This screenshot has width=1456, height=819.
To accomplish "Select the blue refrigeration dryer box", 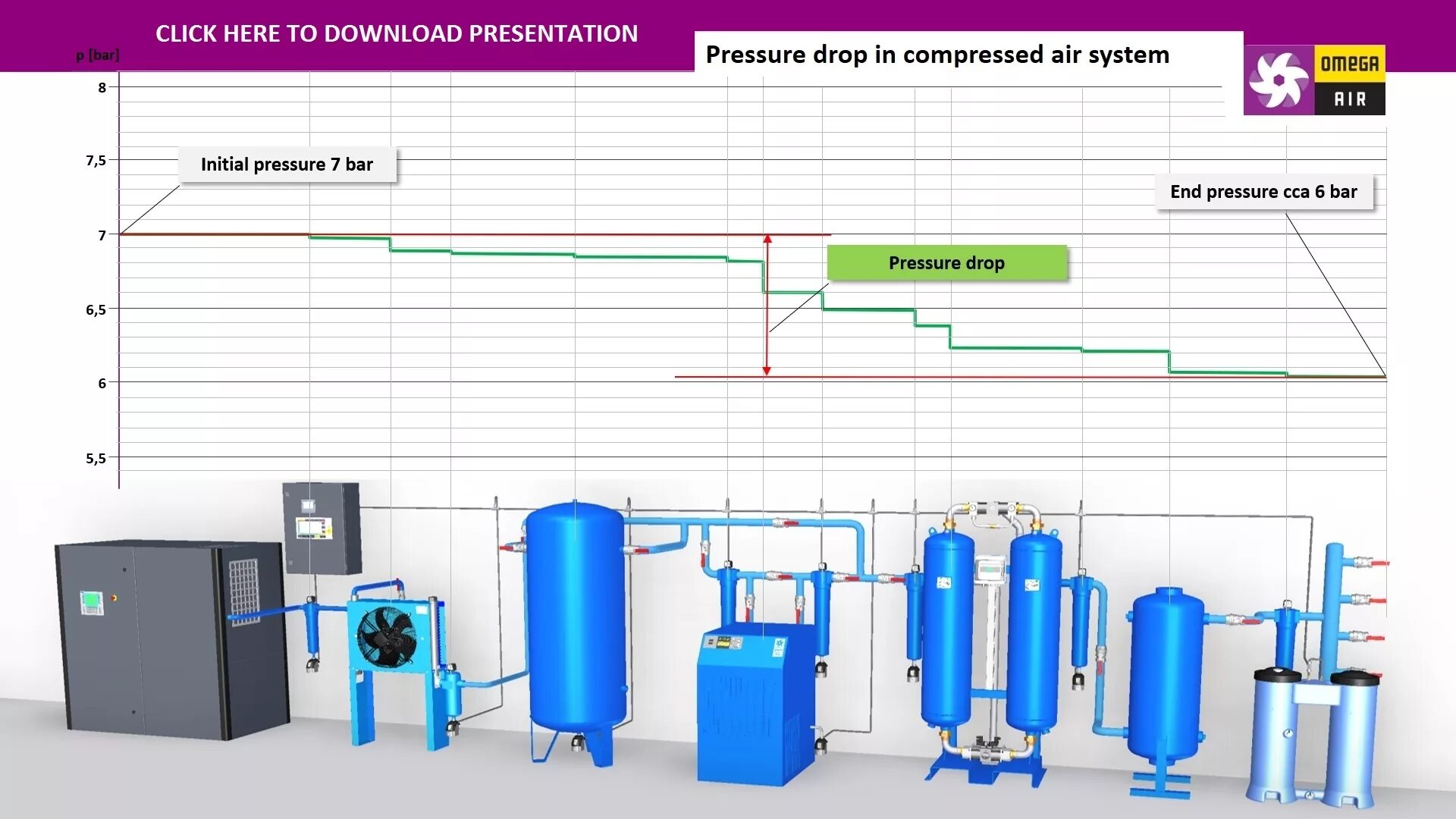I will tap(756, 703).
